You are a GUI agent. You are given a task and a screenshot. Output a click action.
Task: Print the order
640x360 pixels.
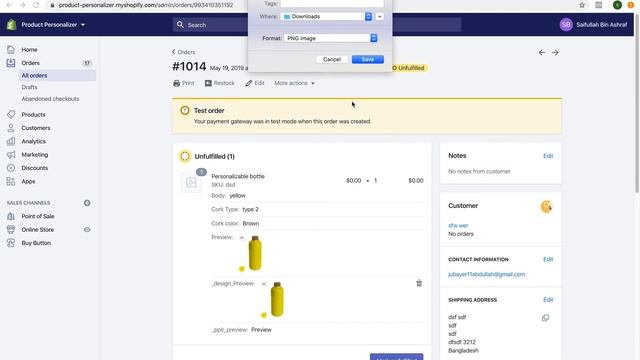(184, 83)
